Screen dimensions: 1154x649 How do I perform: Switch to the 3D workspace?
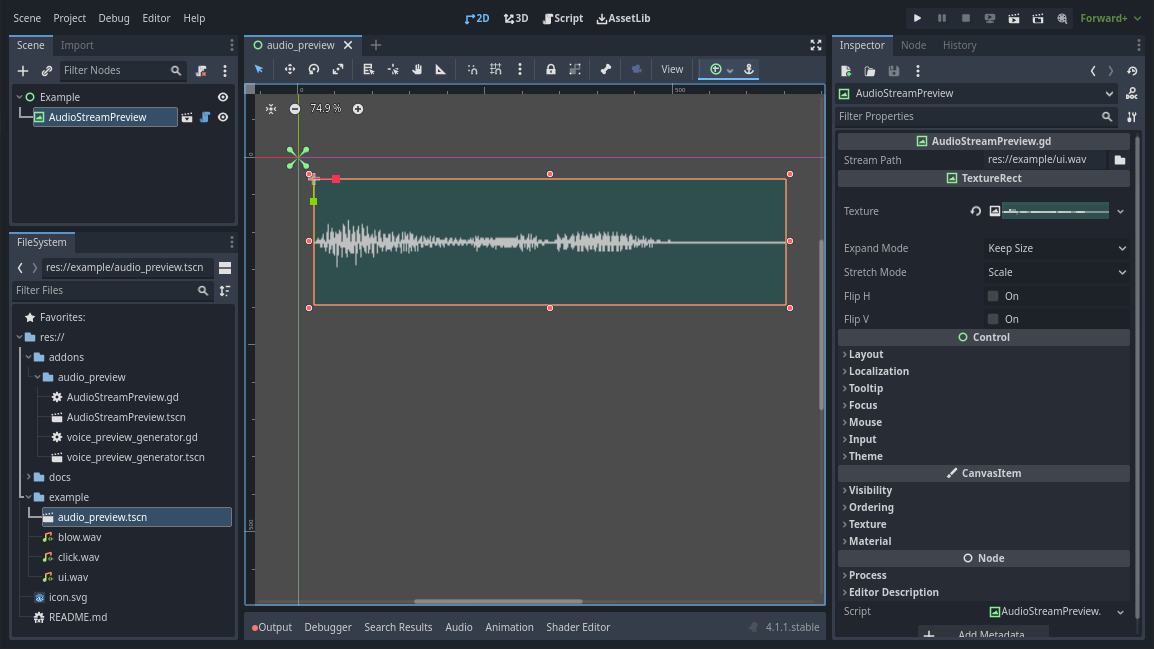coord(516,18)
